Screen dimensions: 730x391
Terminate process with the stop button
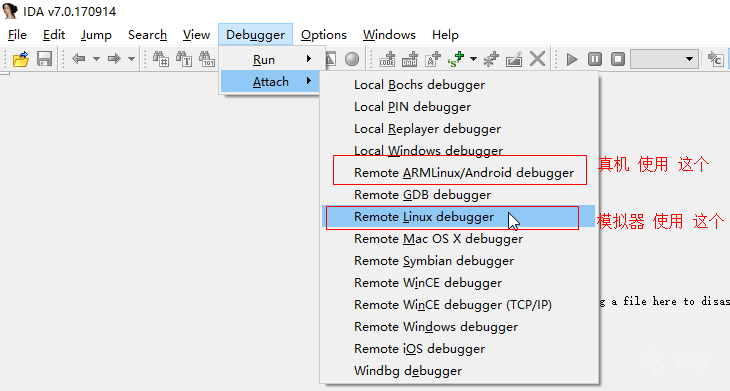[618, 59]
